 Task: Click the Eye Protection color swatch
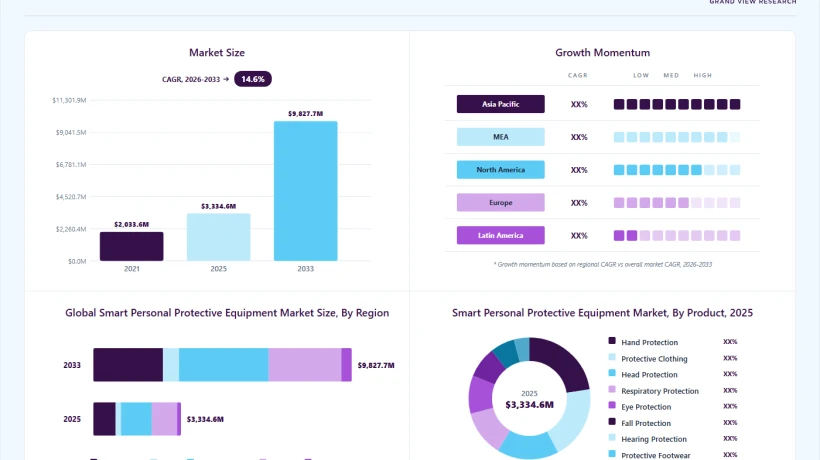pyautogui.click(x=612, y=405)
